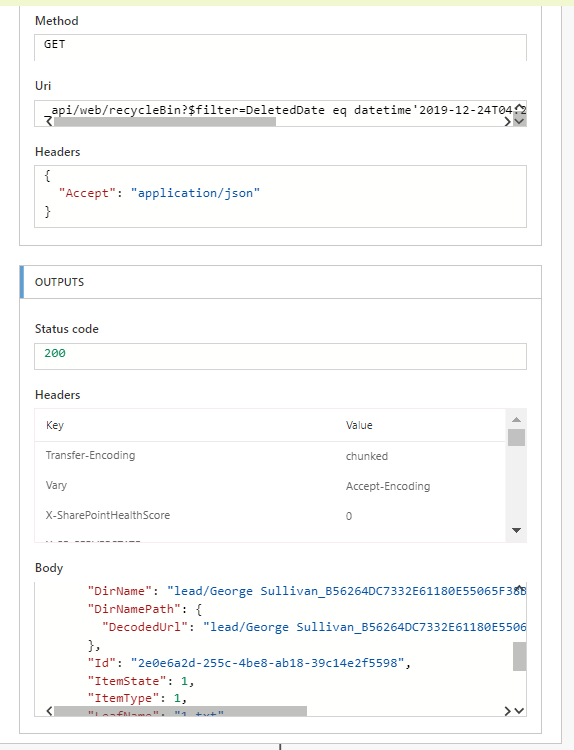The image size is (574, 750).
Task: Click the Status code label
Action: coord(66,329)
